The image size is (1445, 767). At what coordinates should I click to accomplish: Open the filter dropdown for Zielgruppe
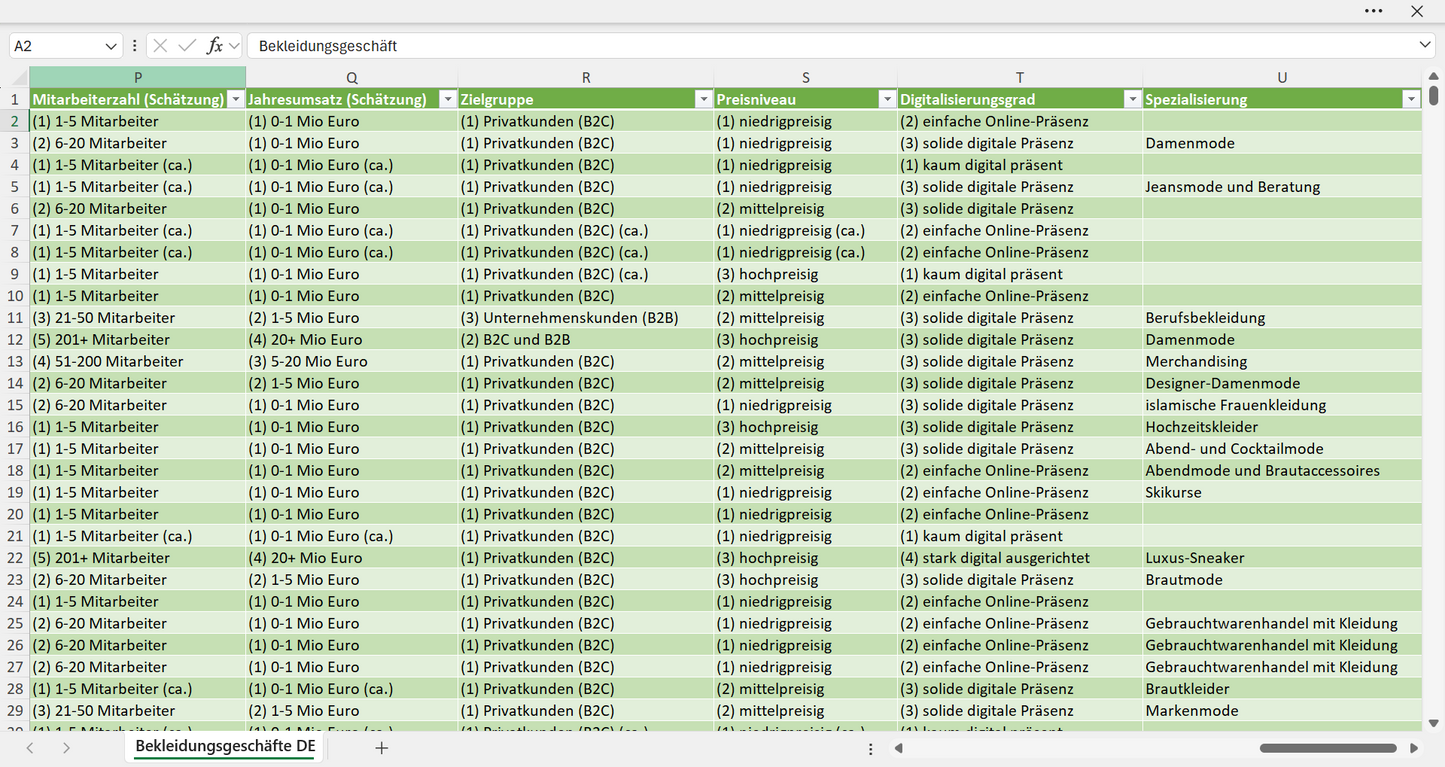[703, 99]
